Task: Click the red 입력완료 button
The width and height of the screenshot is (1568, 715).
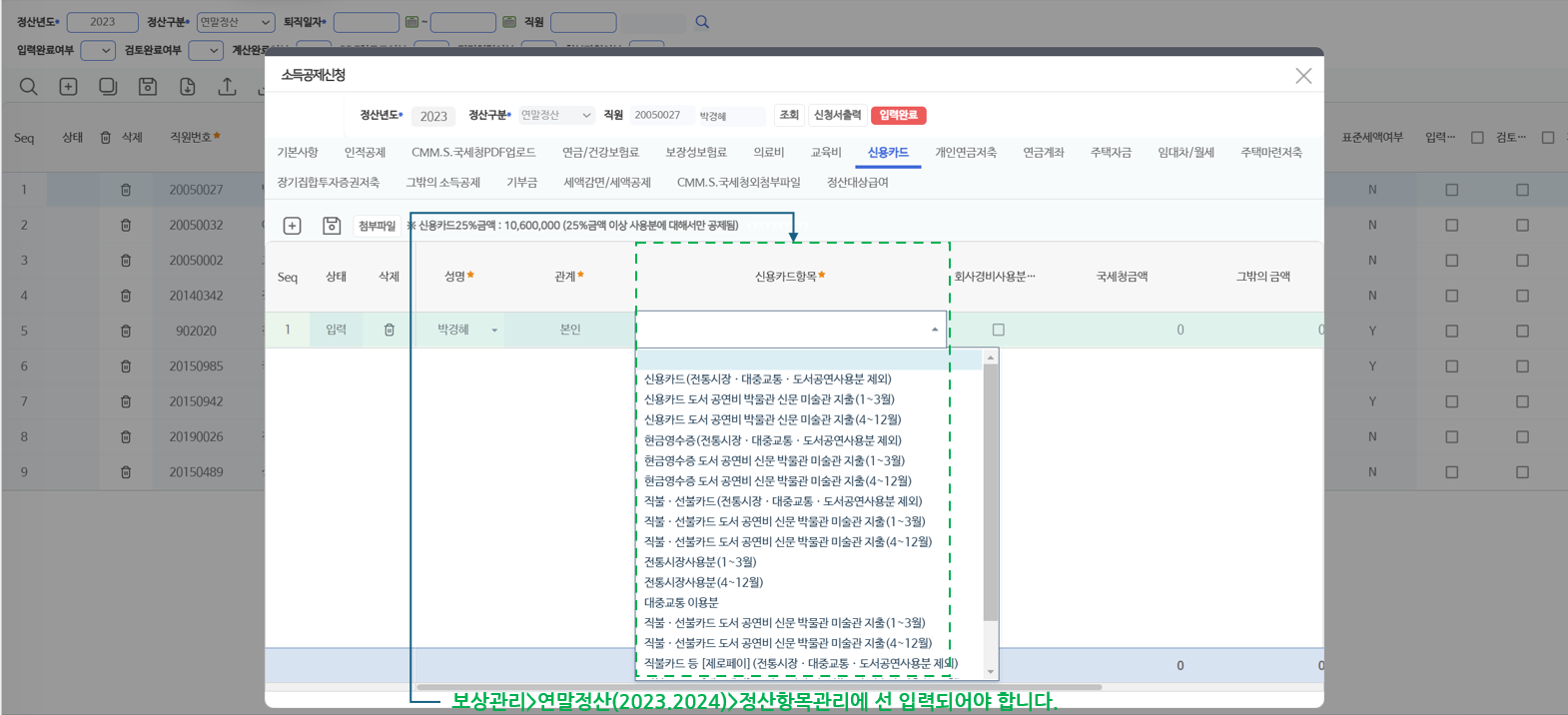Action: tap(898, 115)
